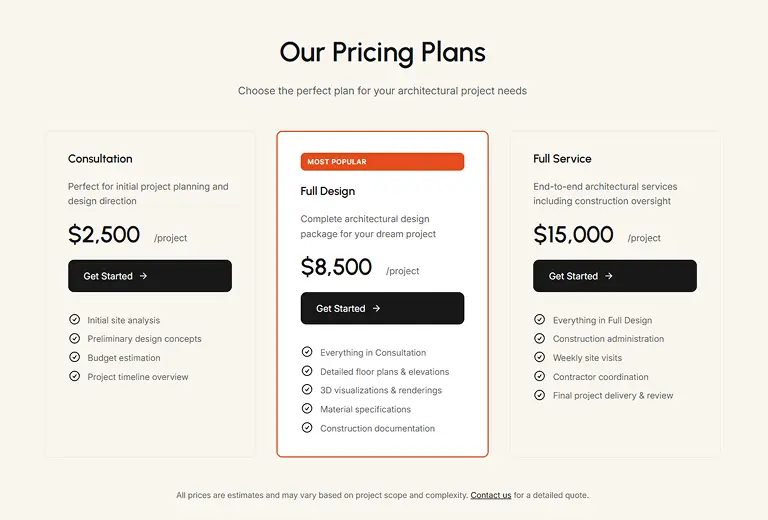Viewport: 768px width, 520px height.
Task: Click checkmark icon next to Construction administration
Action: [x=540, y=338]
